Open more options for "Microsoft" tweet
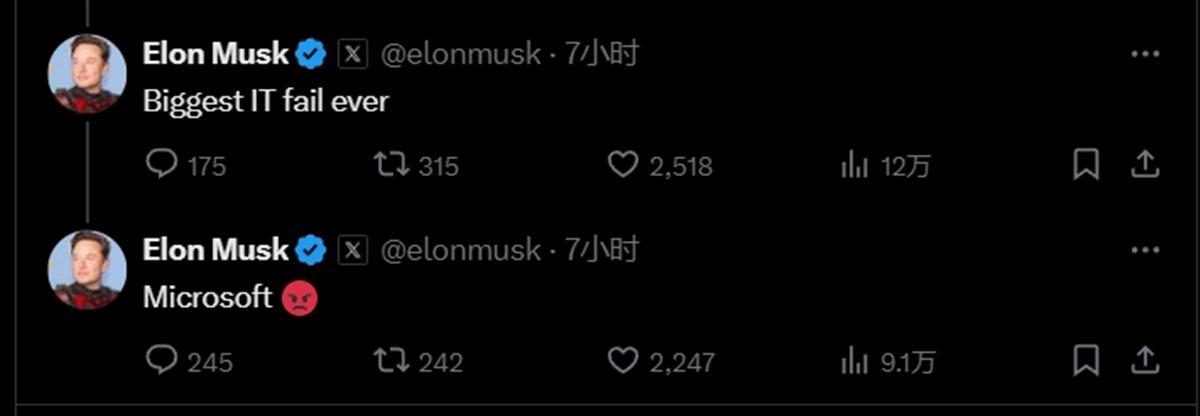The image size is (1200, 416). click(x=1145, y=249)
